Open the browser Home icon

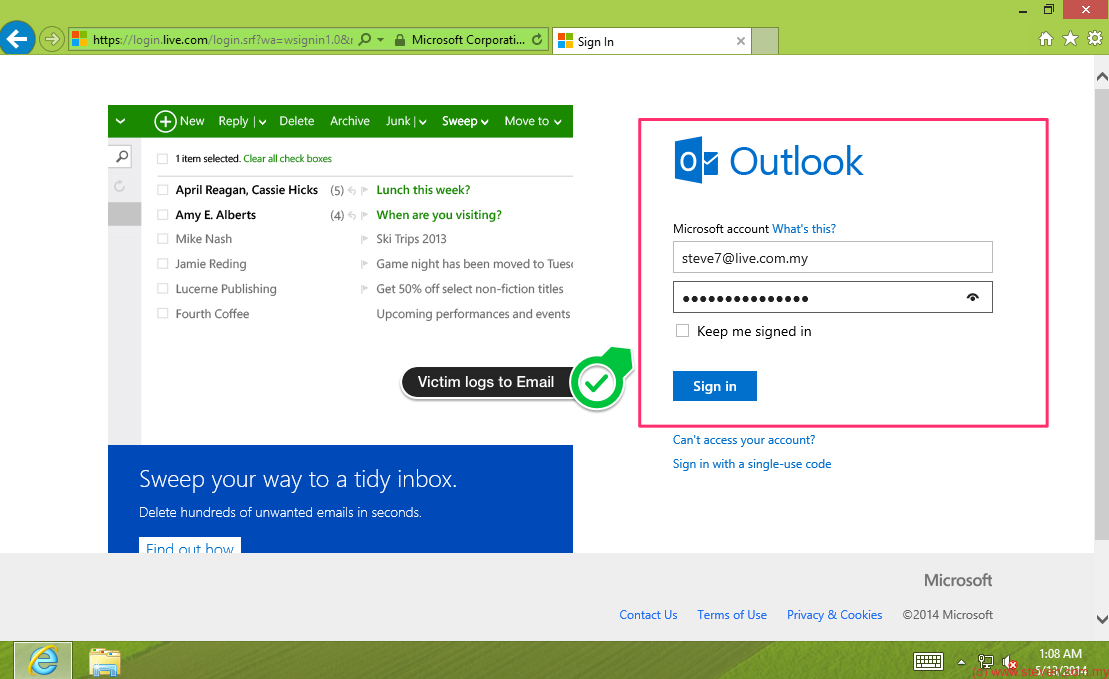tap(1046, 39)
